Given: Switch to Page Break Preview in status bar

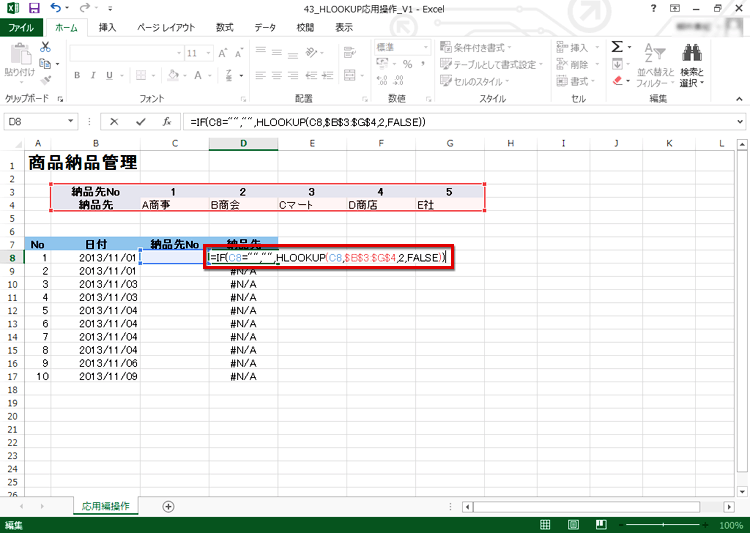Looking at the screenshot, I should tap(601, 525).
